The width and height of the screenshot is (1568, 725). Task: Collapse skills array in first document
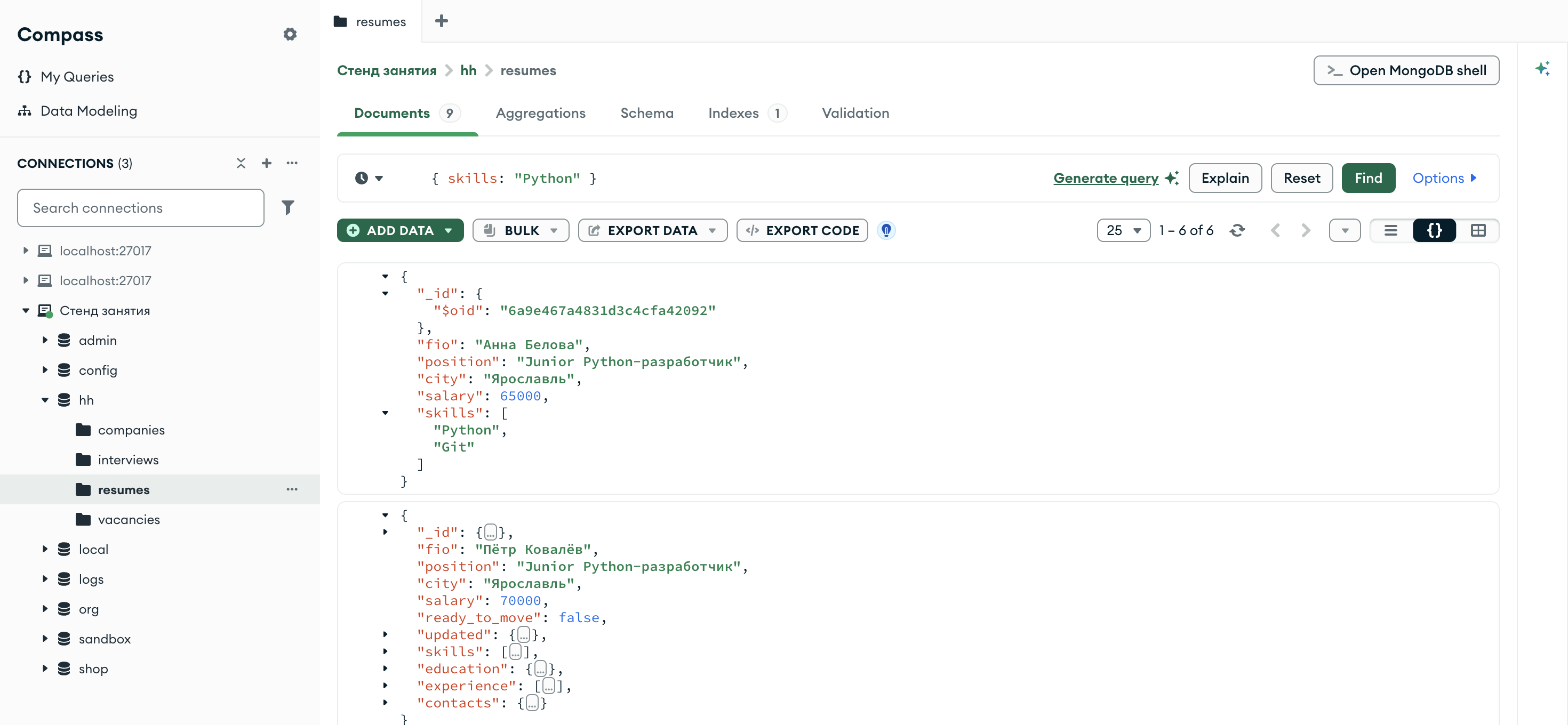coord(385,413)
